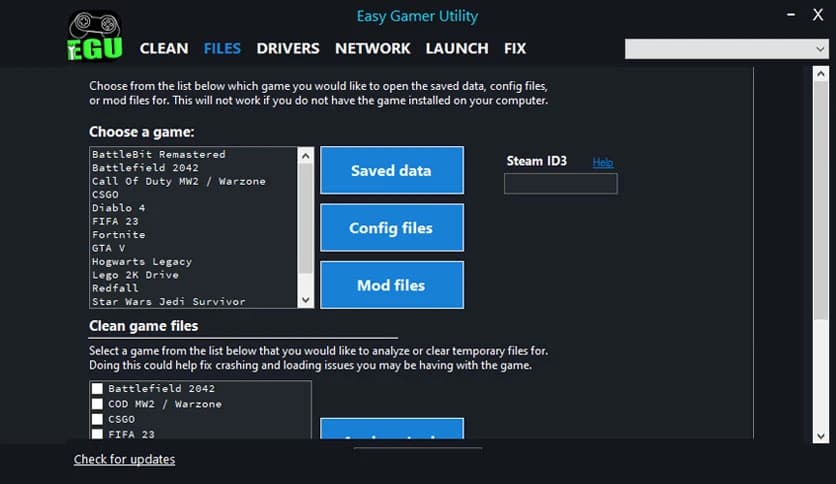The width and height of the screenshot is (836, 484).
Task: Go to the NETWORK tab
Action: [373, 49]
